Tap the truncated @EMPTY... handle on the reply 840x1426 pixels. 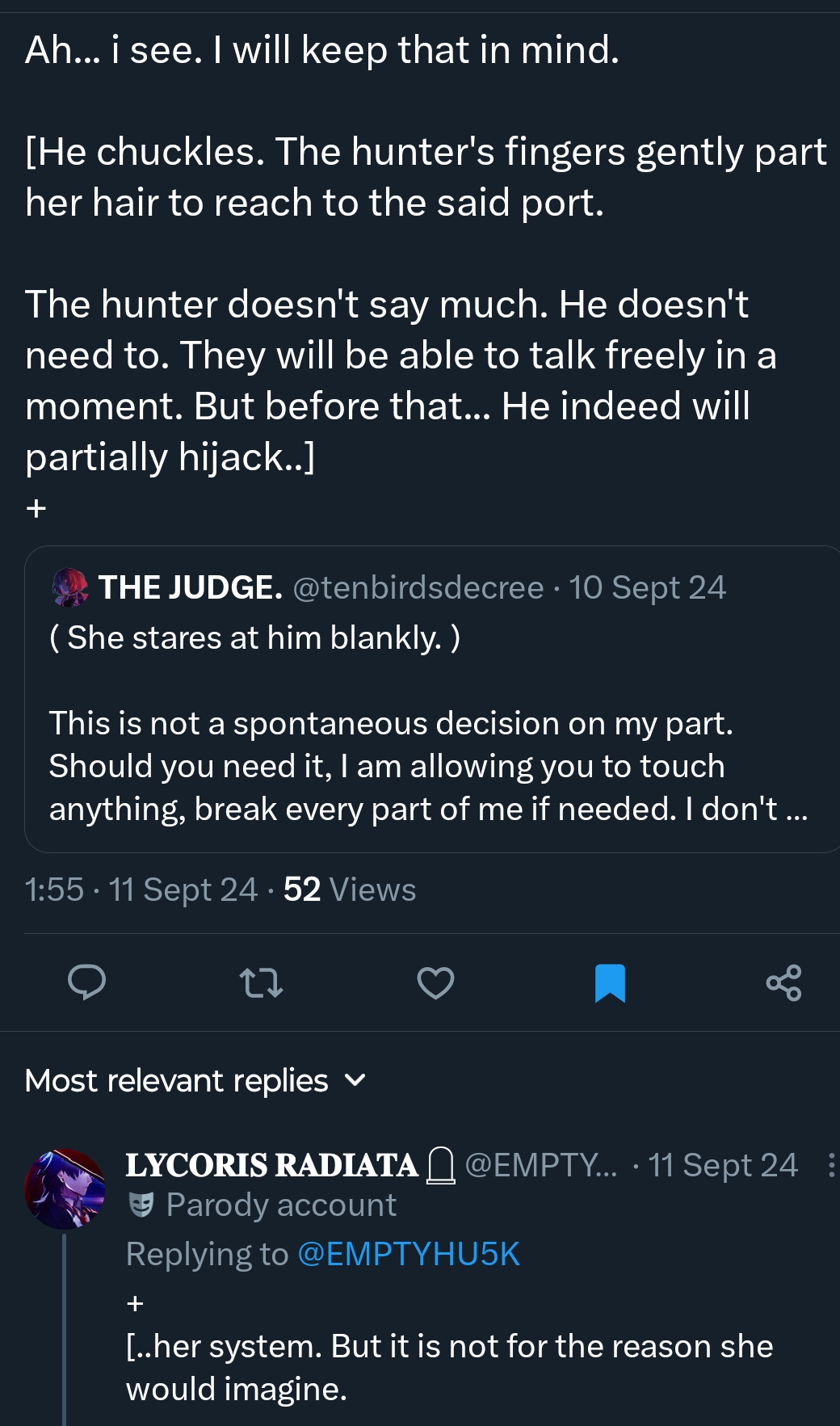(541, 1165)
